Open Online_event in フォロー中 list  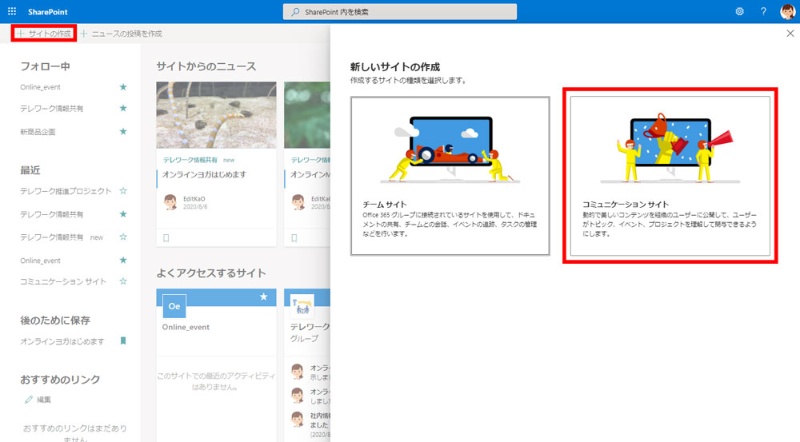click(40, 87)
